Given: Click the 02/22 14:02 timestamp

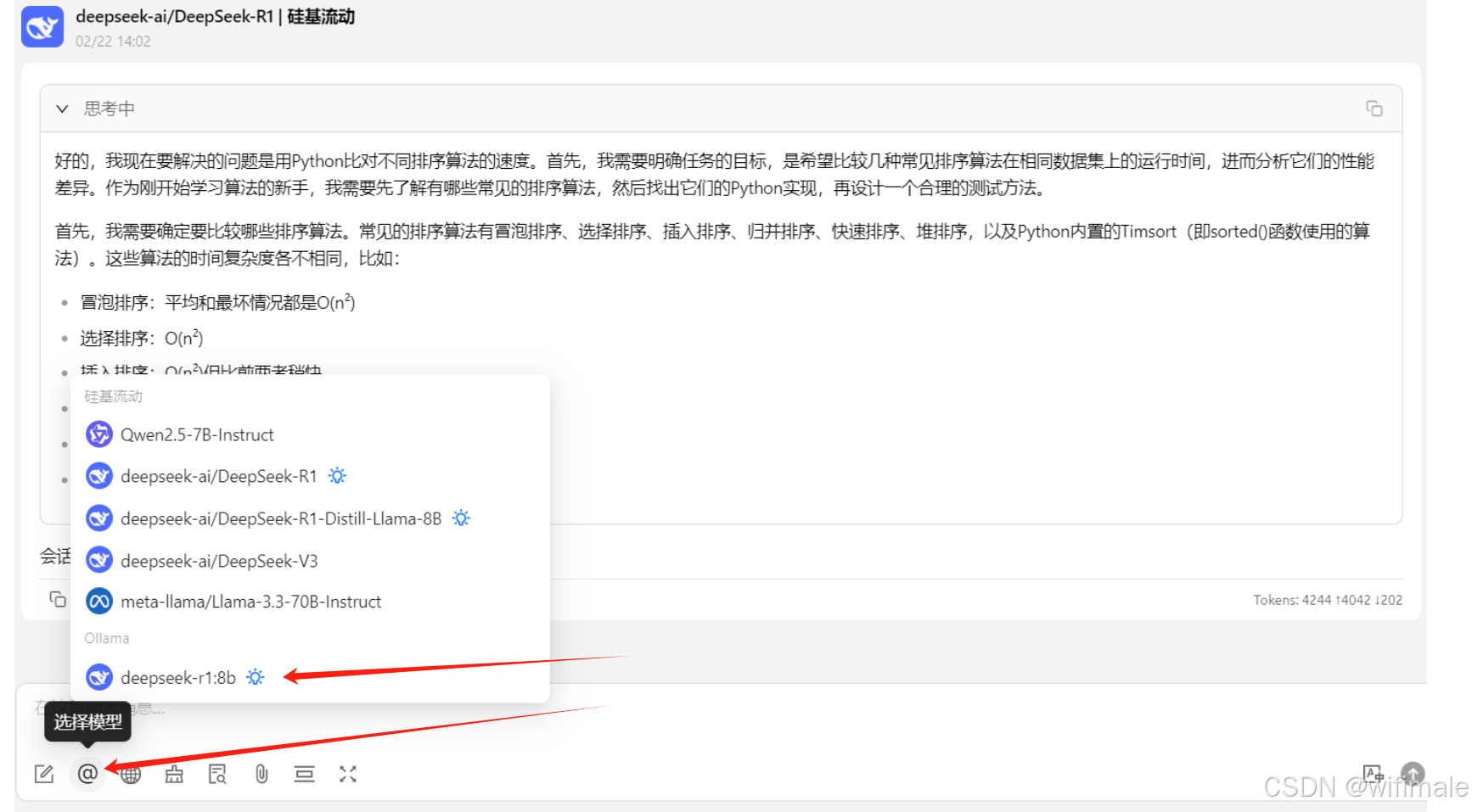Looking at the screenshot, I should (113, 42).
